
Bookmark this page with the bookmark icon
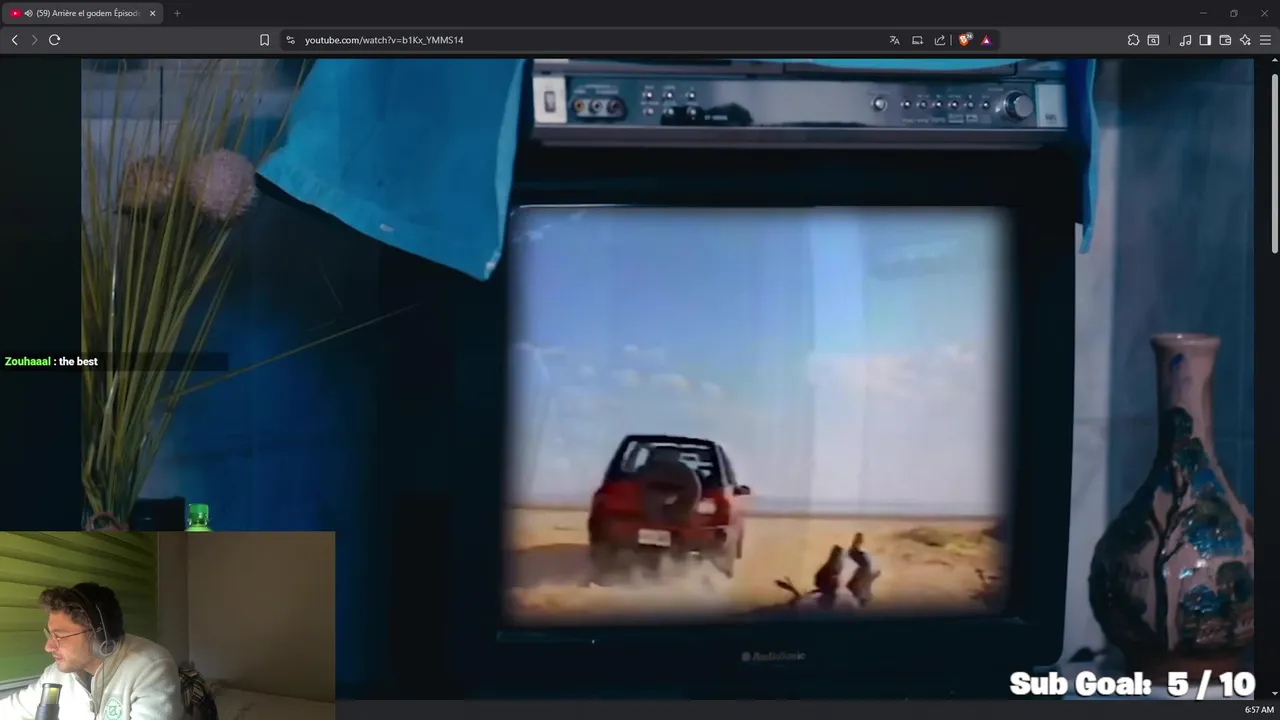click(x=264, y=40)
